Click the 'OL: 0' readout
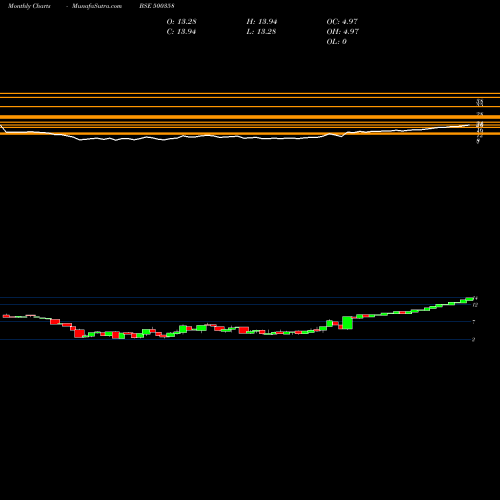This screenshot has height=500, width=500. coord(336,42)
